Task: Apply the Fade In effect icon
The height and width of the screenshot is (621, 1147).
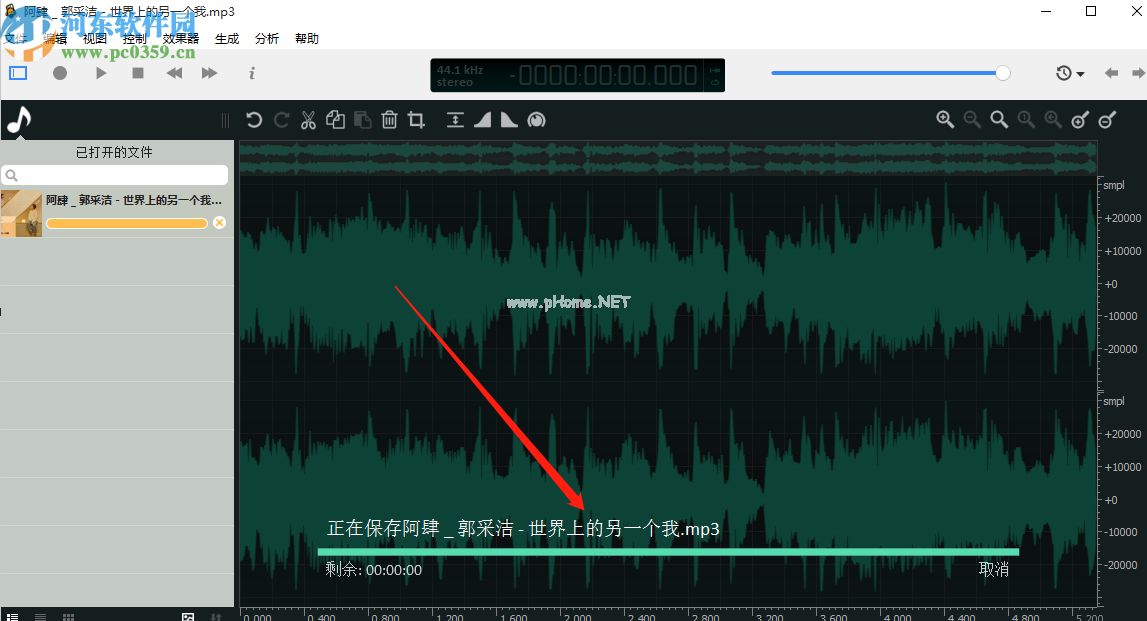Action: click(482, 120)
